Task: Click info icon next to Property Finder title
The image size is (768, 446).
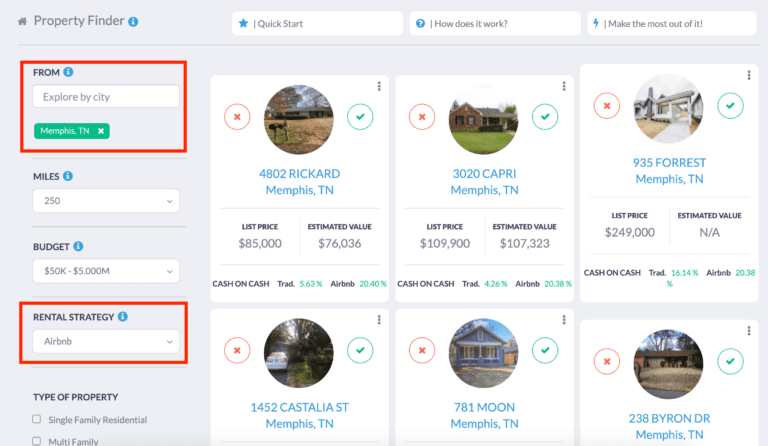Action: click(x=134, y=21)
